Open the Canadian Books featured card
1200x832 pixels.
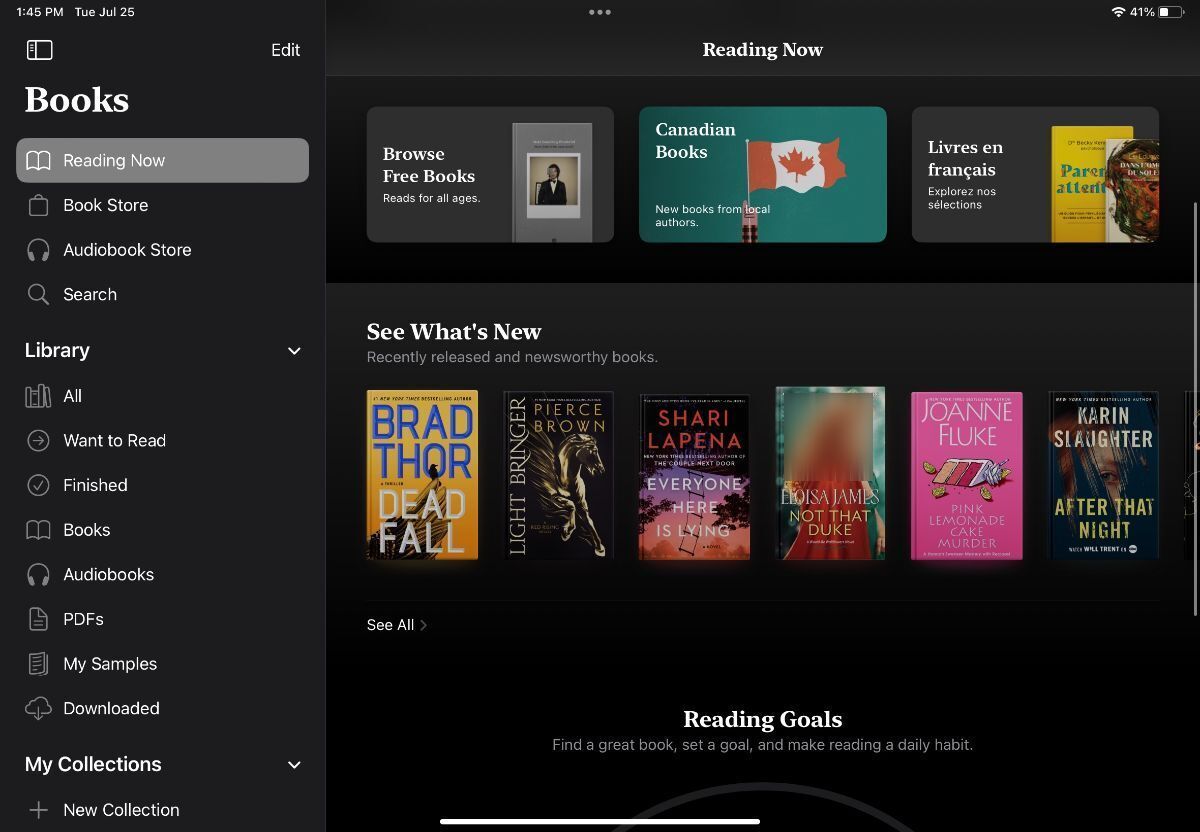coord(762,174)
